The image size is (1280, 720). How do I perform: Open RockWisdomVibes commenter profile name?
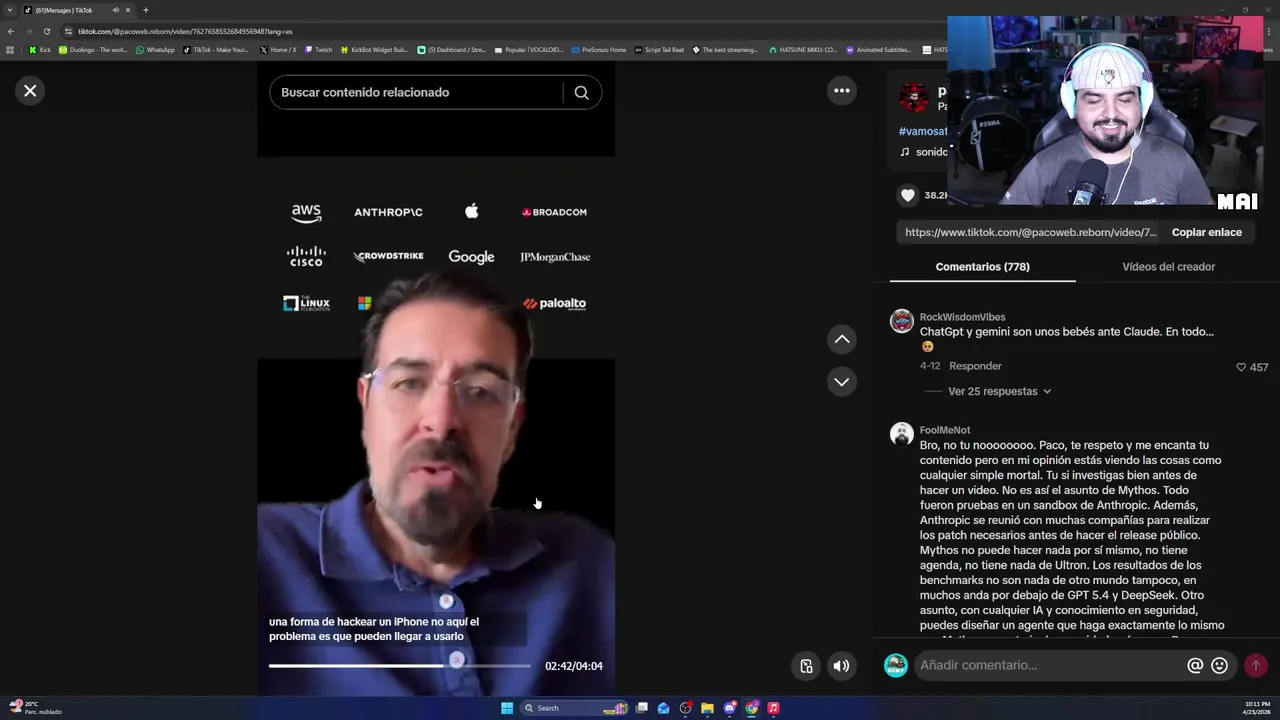pos(962,317)
